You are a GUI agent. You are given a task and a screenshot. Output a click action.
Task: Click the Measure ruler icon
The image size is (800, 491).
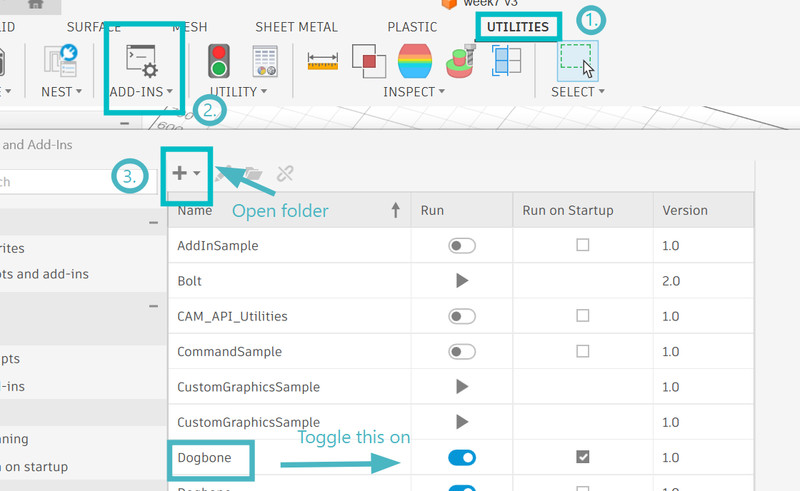click(x=321, y=61)
